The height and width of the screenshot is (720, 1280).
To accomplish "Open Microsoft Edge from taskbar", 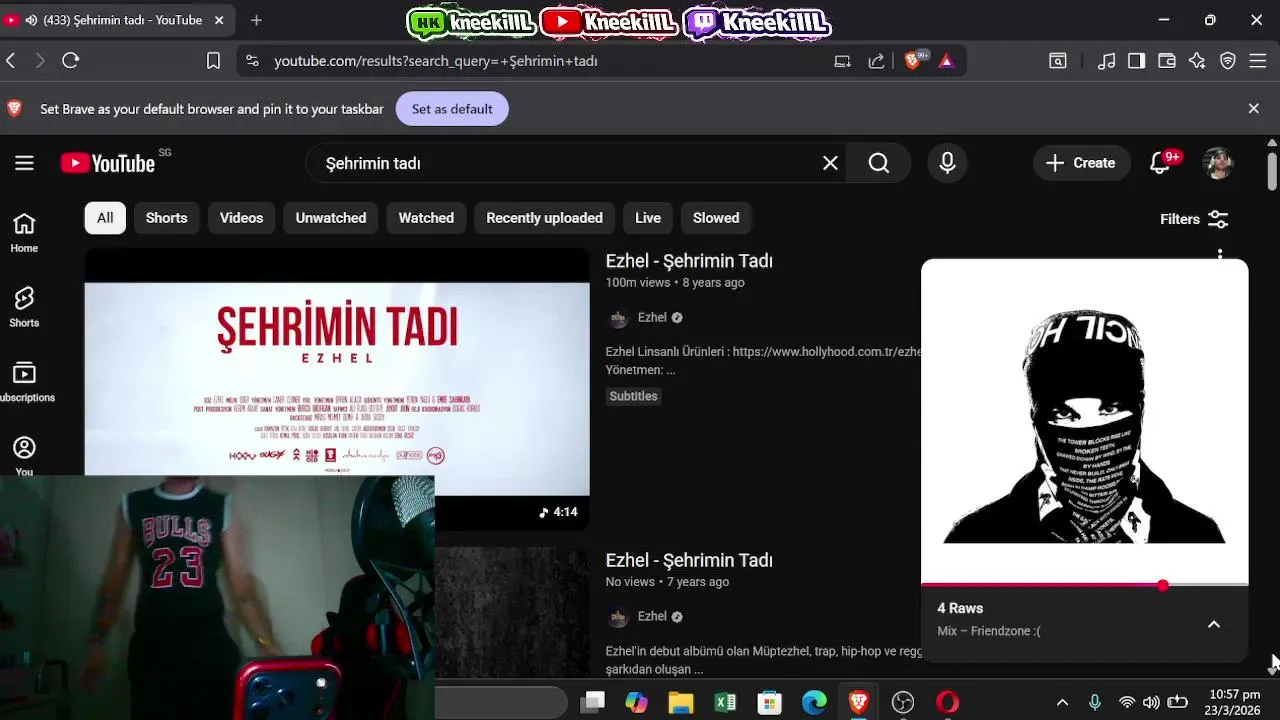I will [x=814, y=703].
